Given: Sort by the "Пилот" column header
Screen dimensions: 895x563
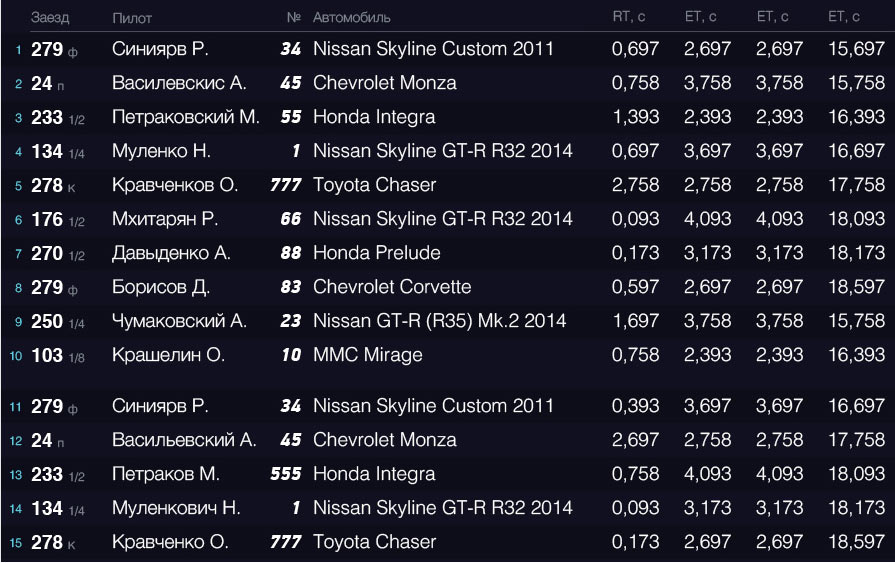Looking at the screenshot, I should coord(132,18).
